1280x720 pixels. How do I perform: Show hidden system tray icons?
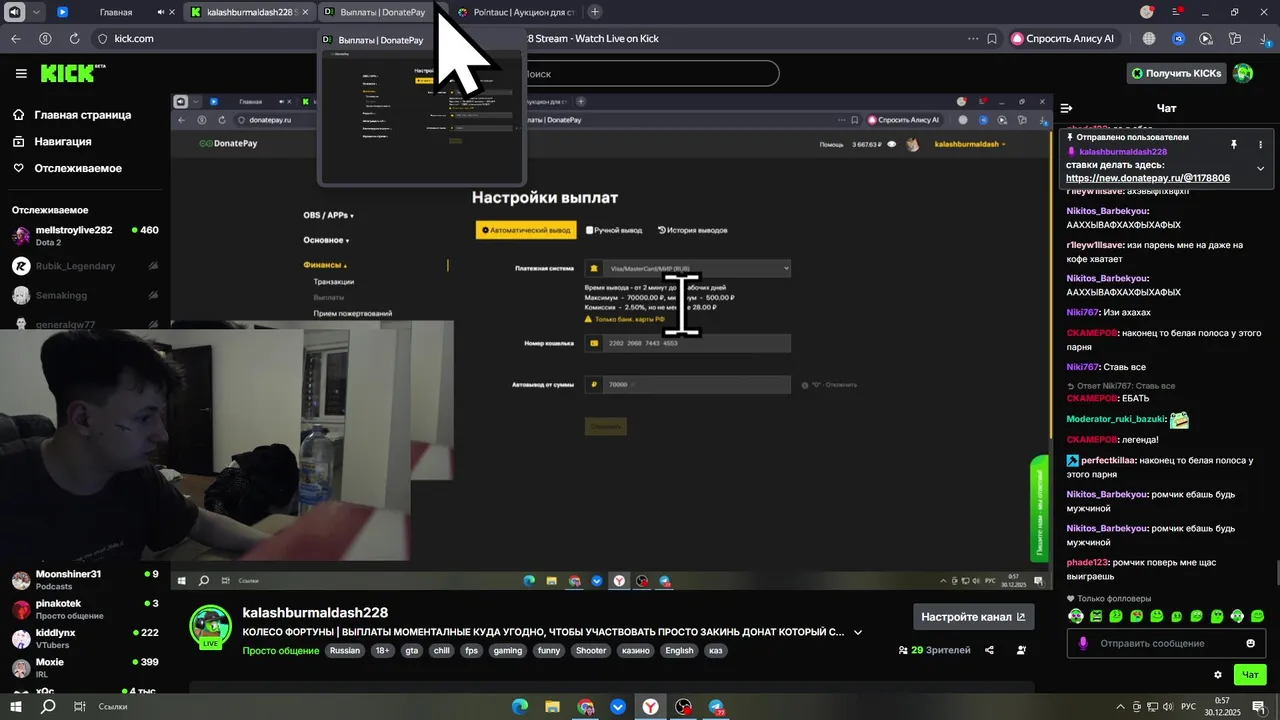click(x=1120, y=707)
